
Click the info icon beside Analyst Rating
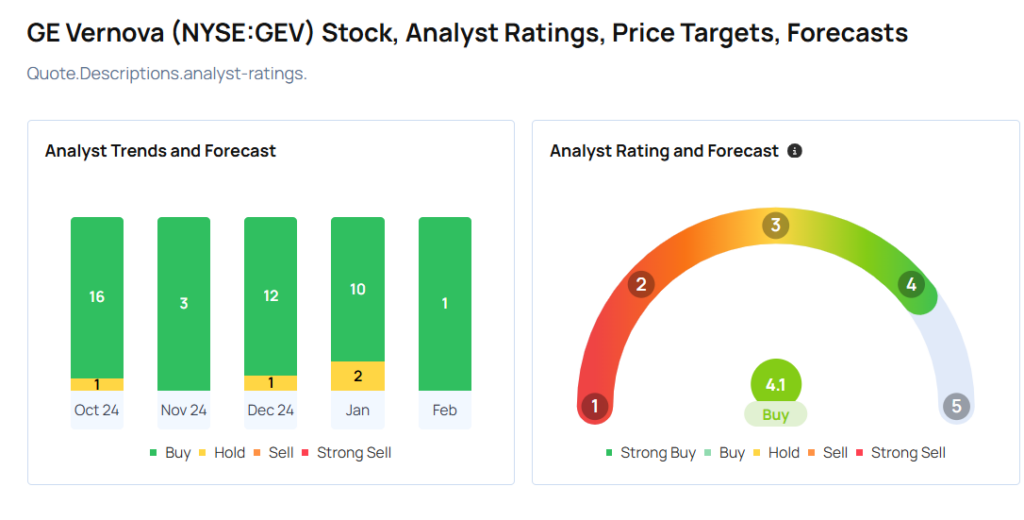795,151
